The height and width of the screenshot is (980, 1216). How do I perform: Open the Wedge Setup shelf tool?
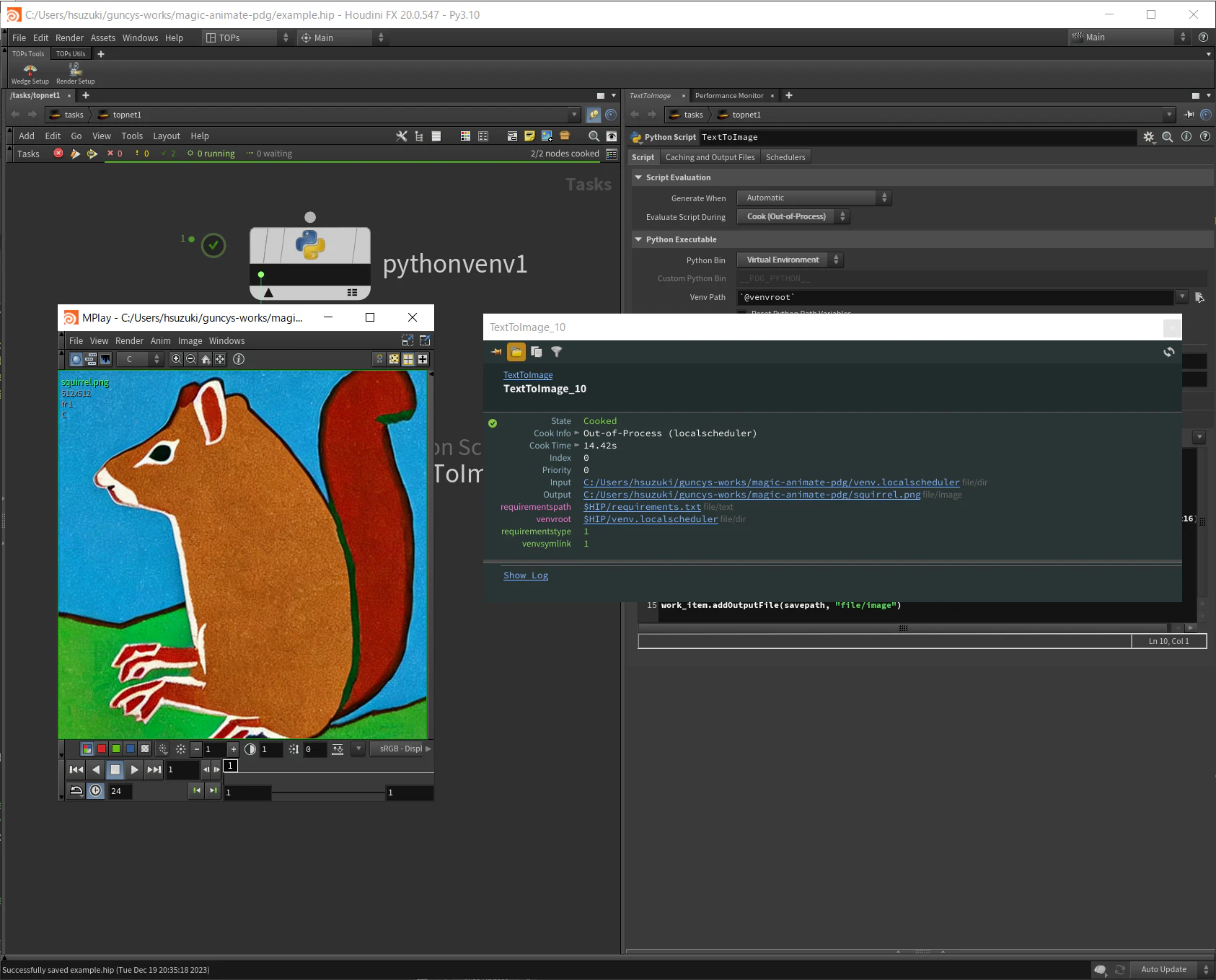tap(30, 74)
